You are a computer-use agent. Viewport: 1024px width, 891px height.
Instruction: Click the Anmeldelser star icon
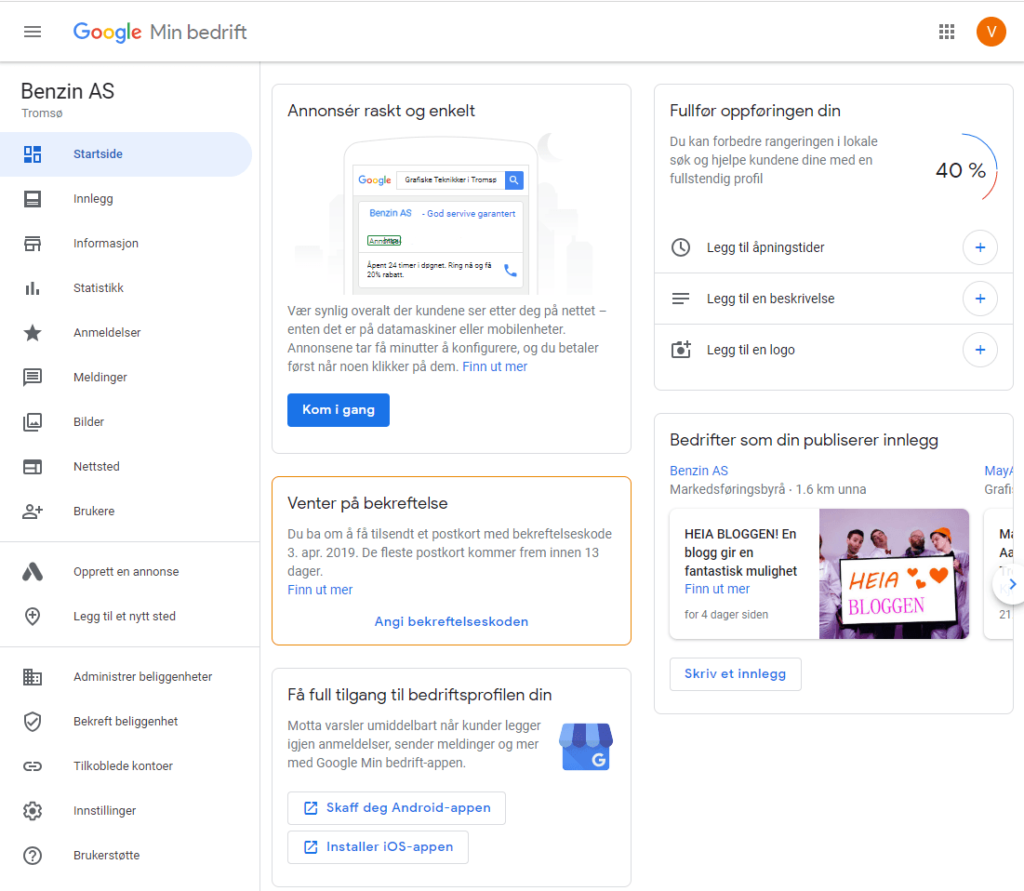click(32, 332)
